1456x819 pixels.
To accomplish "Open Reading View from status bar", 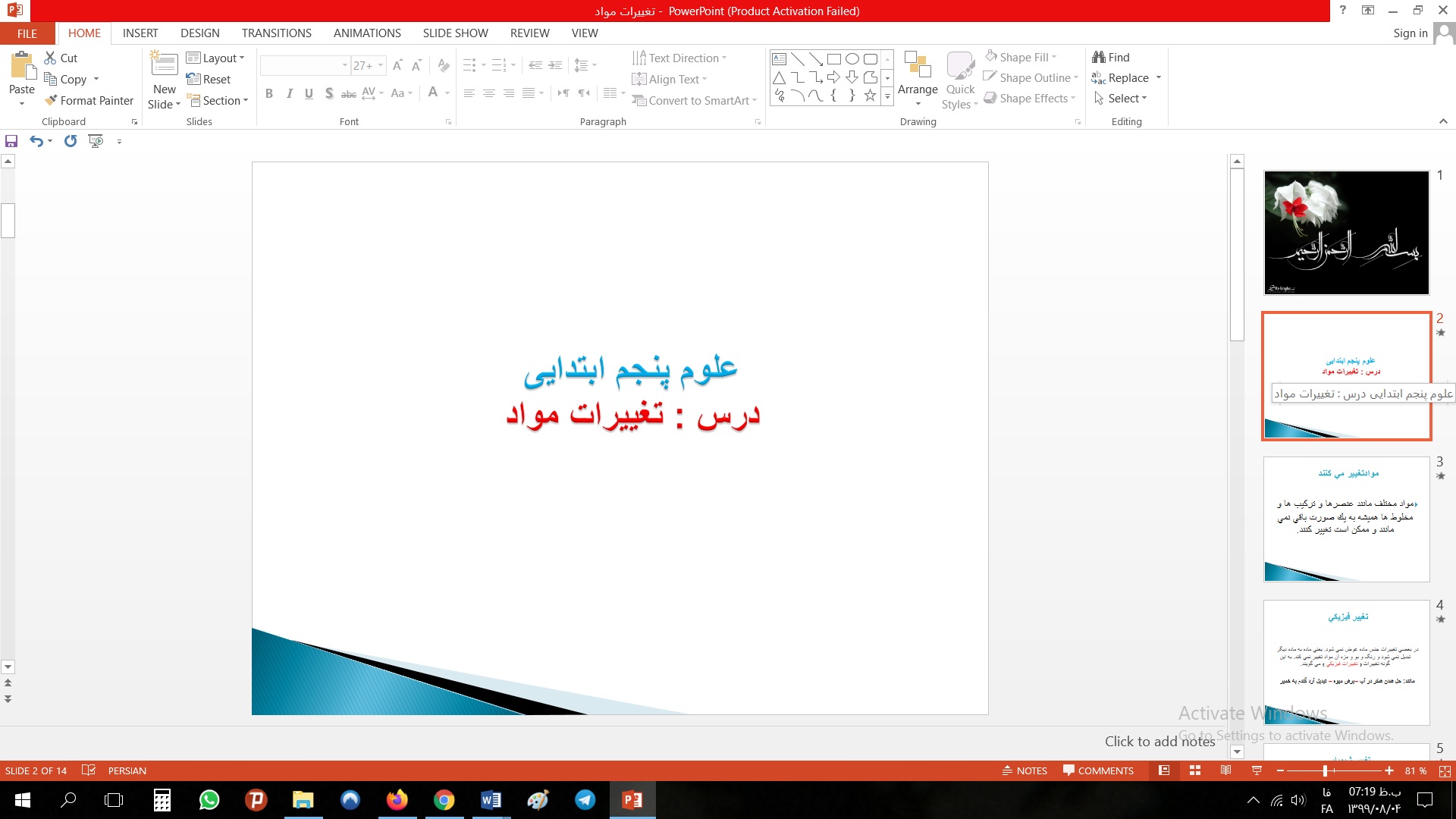I will (1225, 770).
